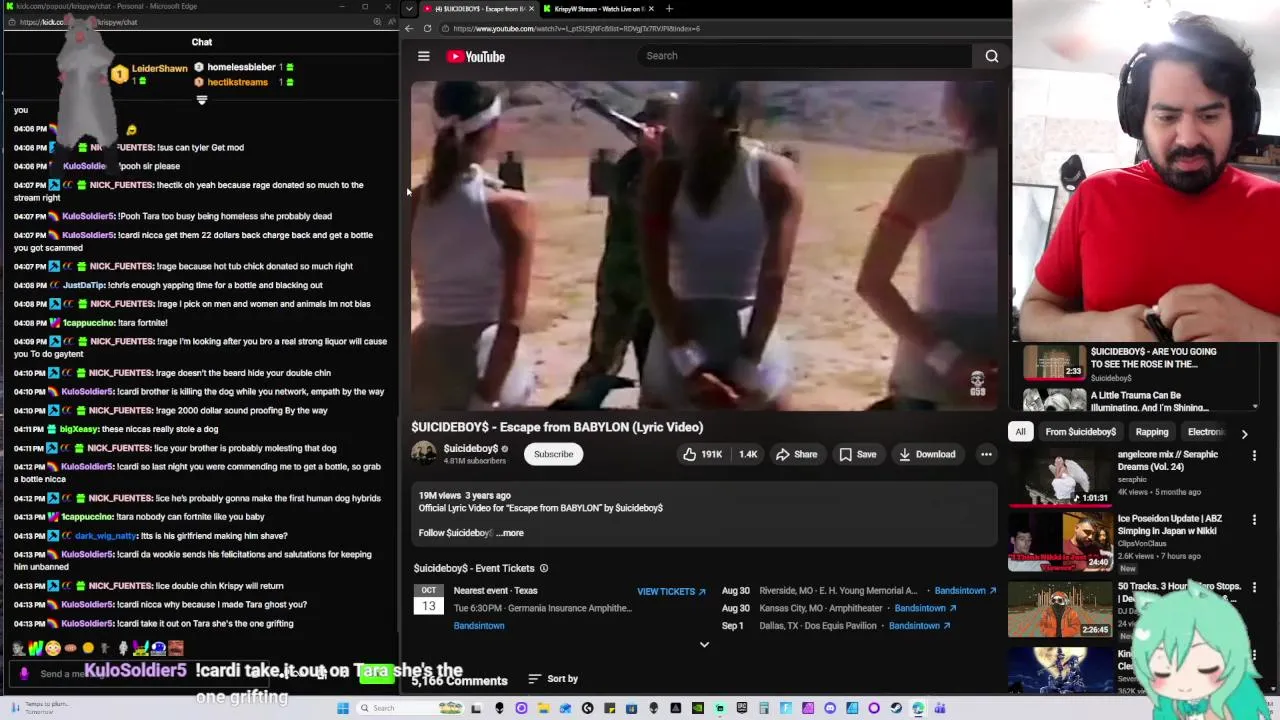Expand the playlist panel down chevron
The height and width of the screenshot is (720, 1280).
1255,407
